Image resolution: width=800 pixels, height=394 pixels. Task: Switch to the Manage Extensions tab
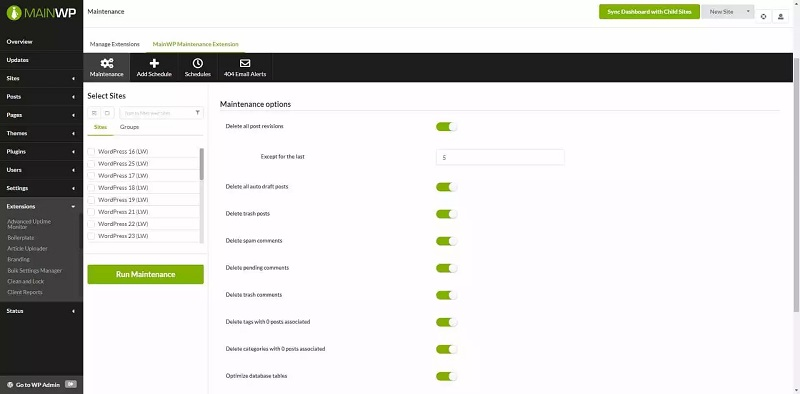pyautogui.click(x=115, y=44)
